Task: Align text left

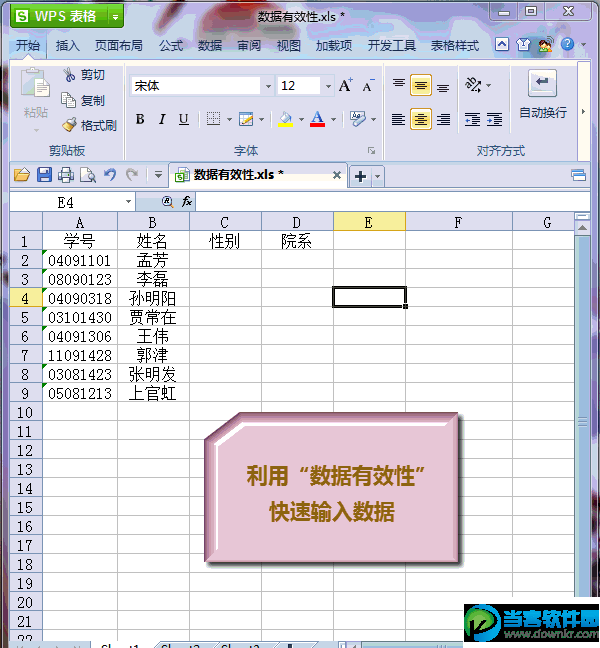Action: point(398,119)
